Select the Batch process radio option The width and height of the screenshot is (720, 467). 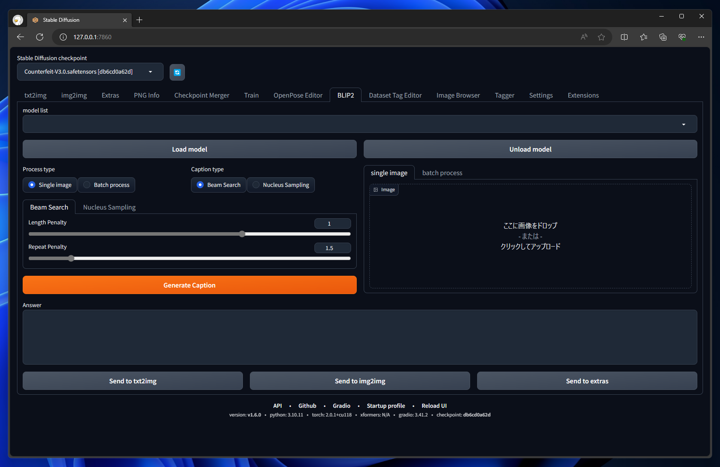pos(106,185)
